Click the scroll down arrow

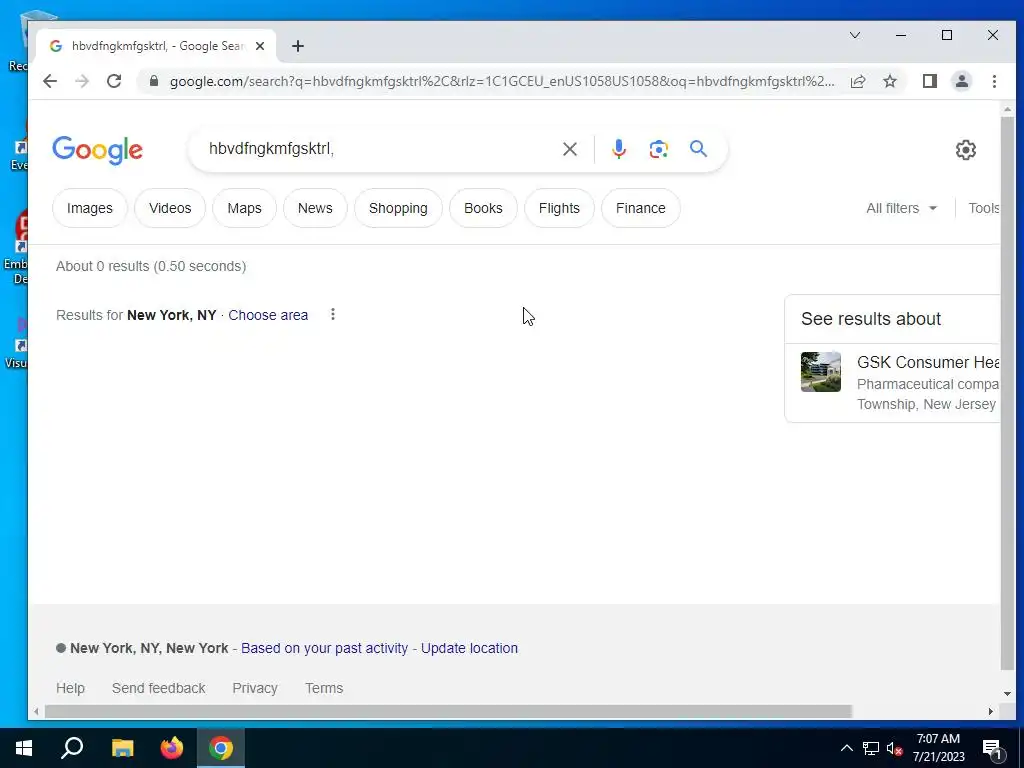tap(1007, 694)
